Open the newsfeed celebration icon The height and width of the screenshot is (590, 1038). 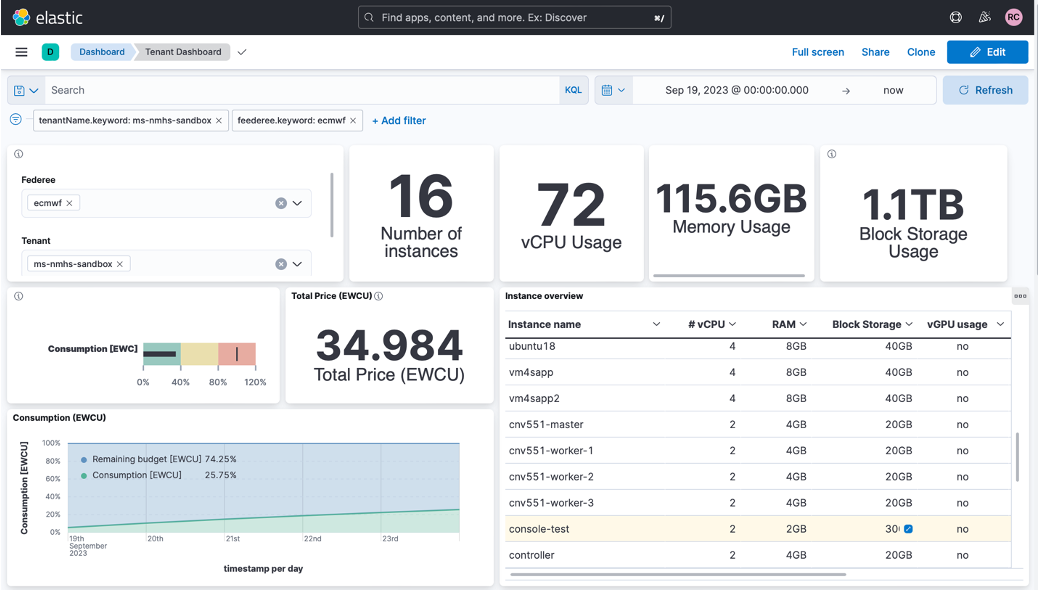pyautogui.click(x=984, y=18)
